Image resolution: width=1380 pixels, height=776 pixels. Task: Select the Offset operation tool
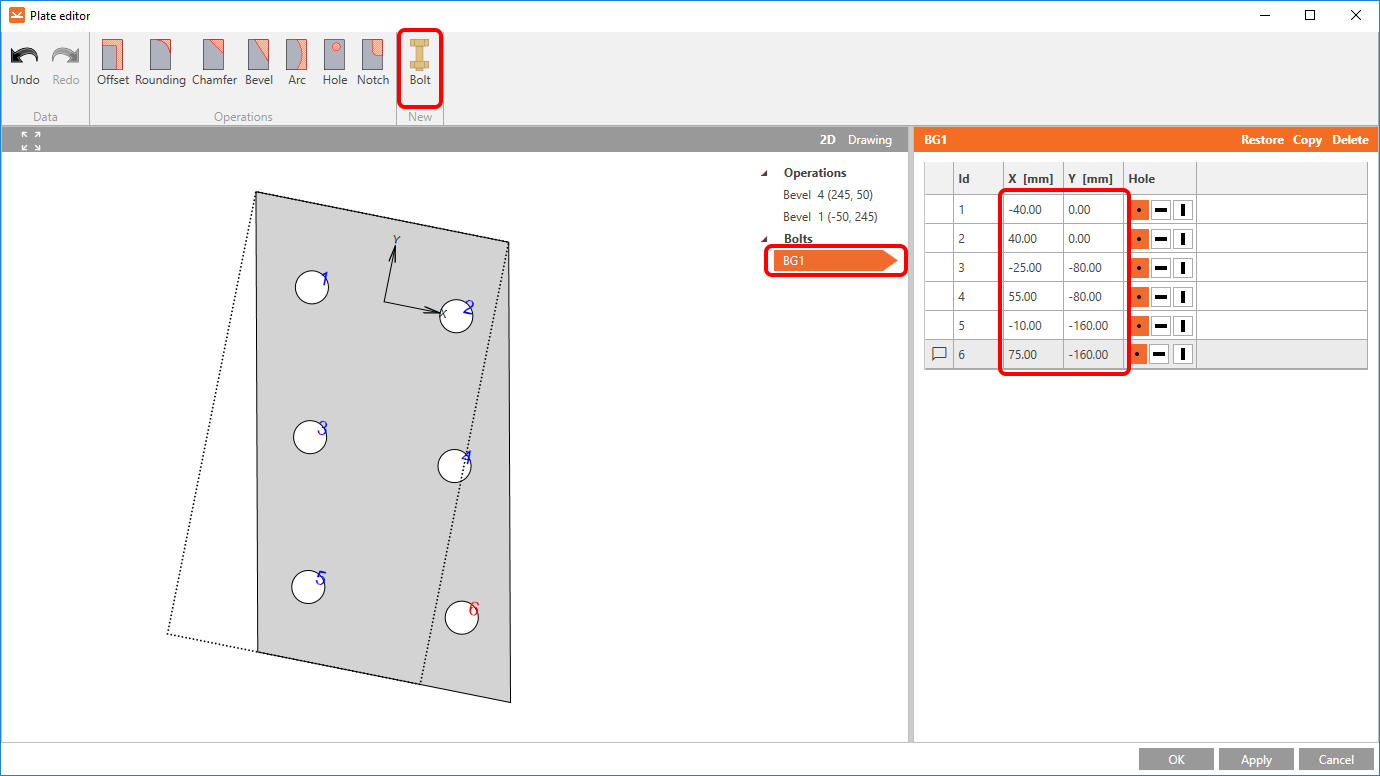[x=112, y=63]
